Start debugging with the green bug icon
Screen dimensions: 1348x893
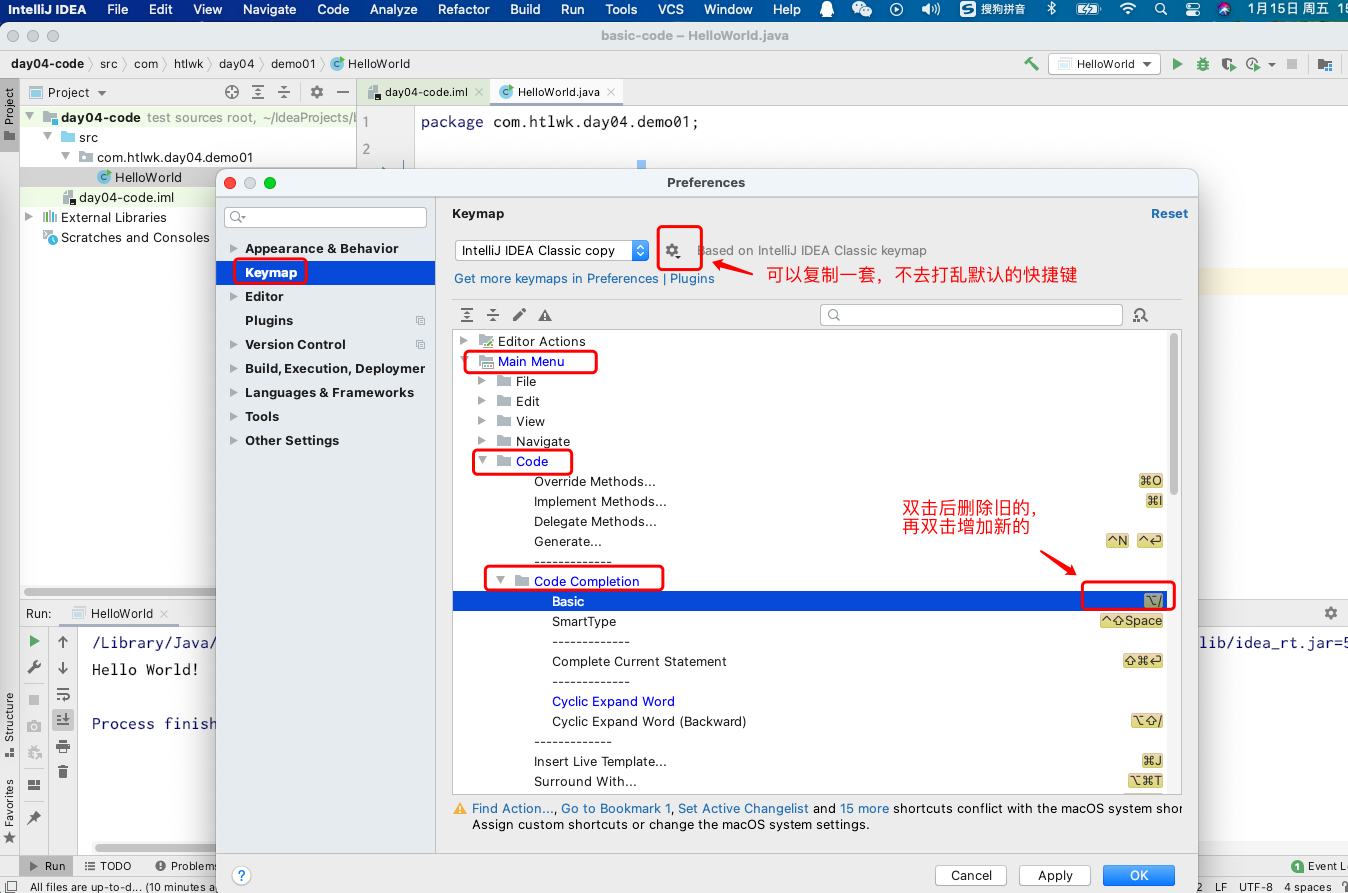point(1203,64)
